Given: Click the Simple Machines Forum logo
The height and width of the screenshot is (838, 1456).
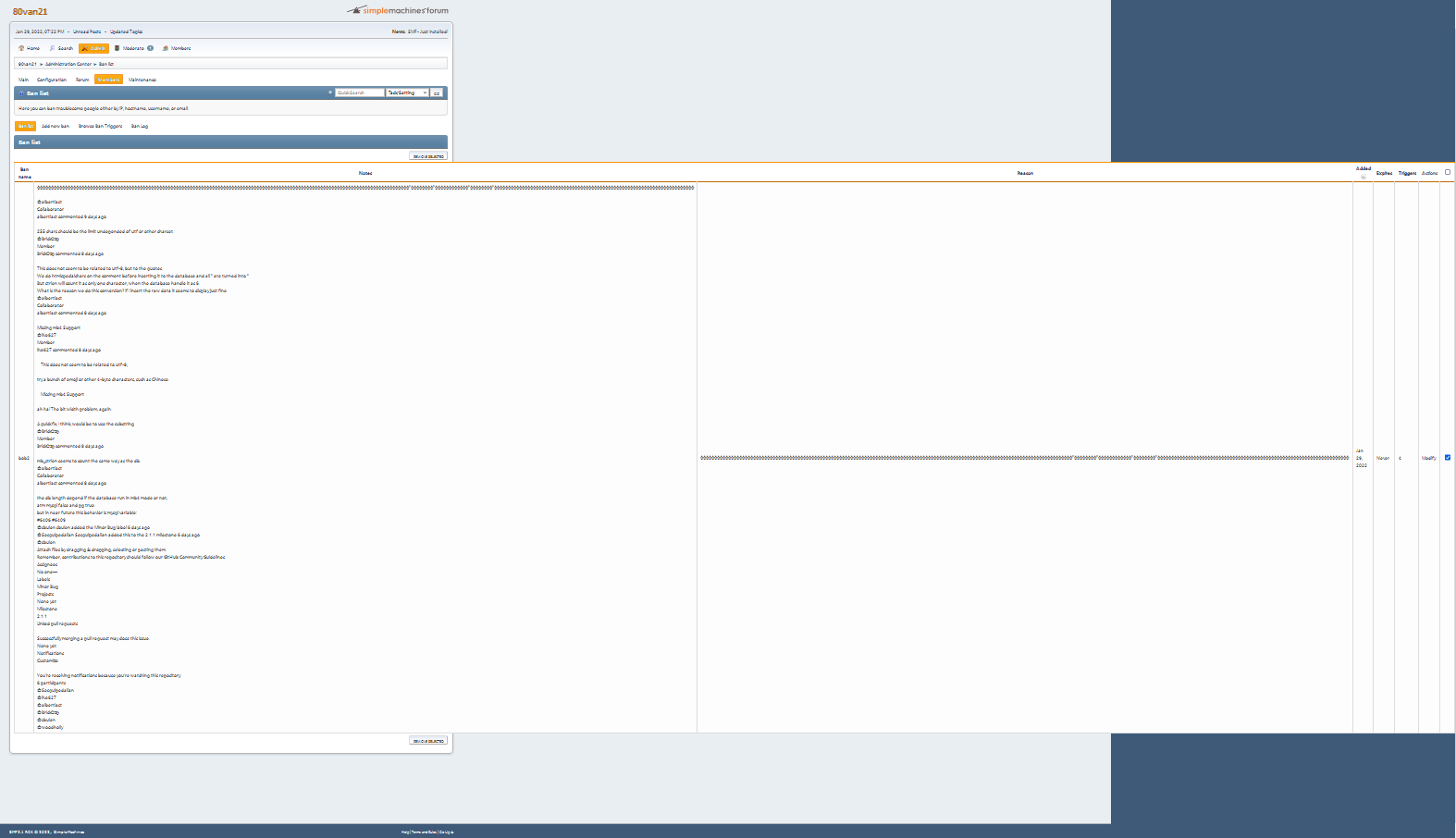Looking at the screenshot, I should [398, 10].
